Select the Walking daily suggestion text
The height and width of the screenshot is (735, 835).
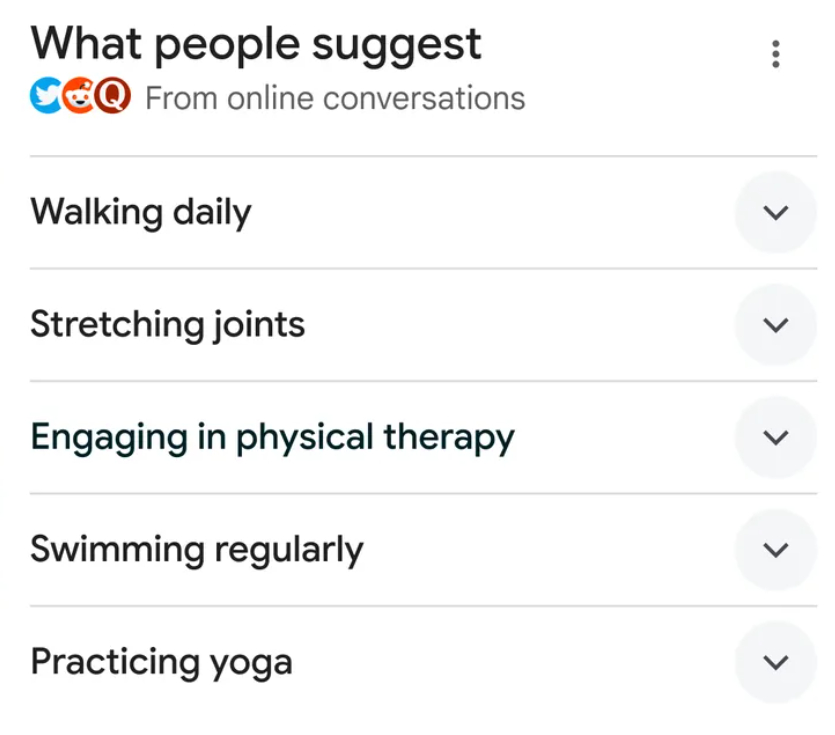click(141, 212)
